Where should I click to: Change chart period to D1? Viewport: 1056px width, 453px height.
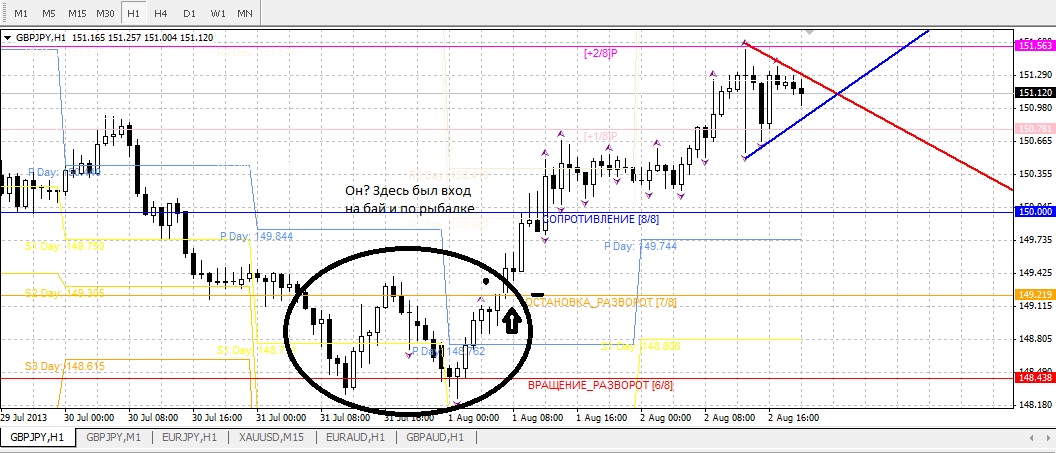tap(189, 13)
